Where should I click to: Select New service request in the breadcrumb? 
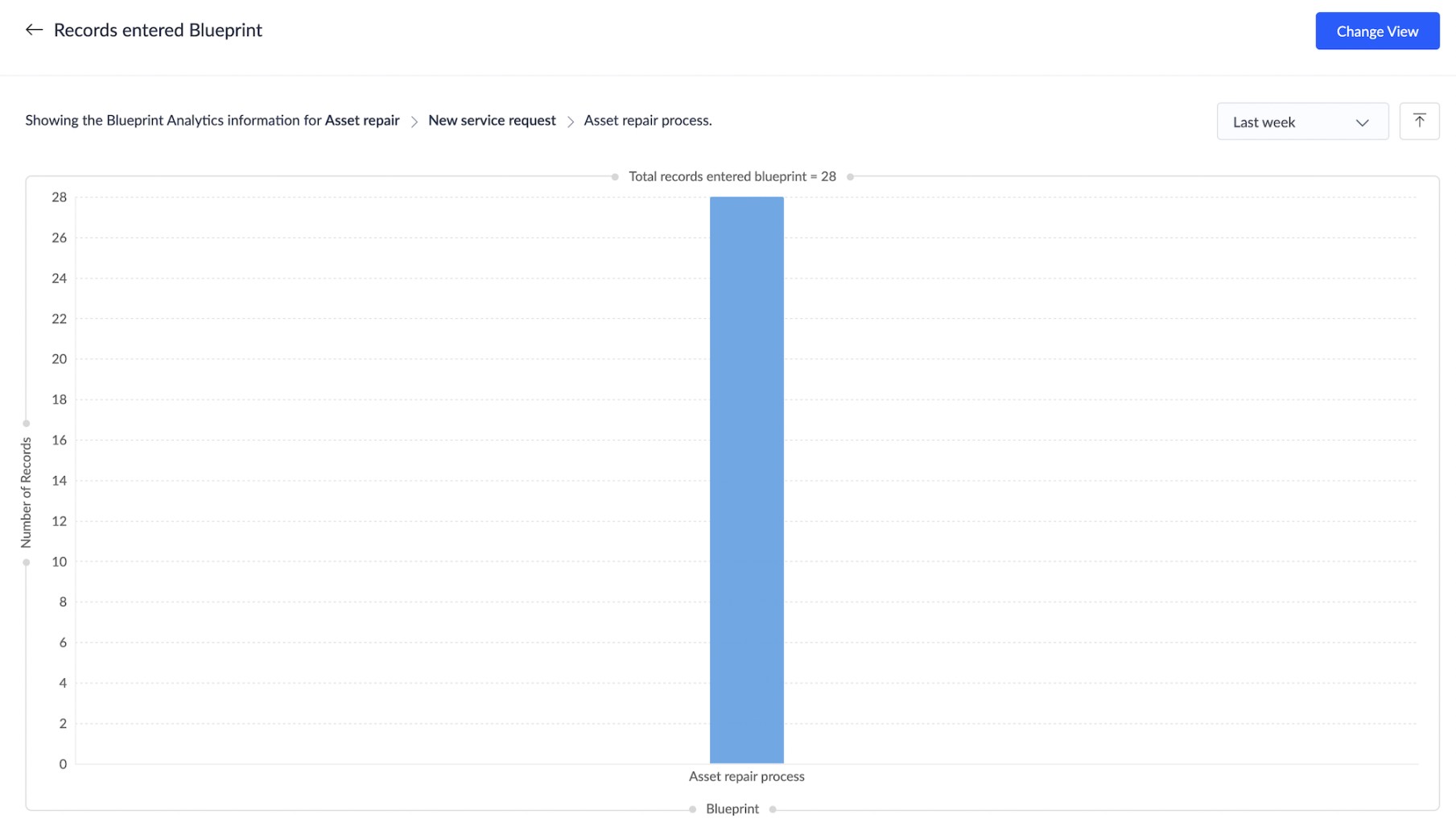(492, 120)
